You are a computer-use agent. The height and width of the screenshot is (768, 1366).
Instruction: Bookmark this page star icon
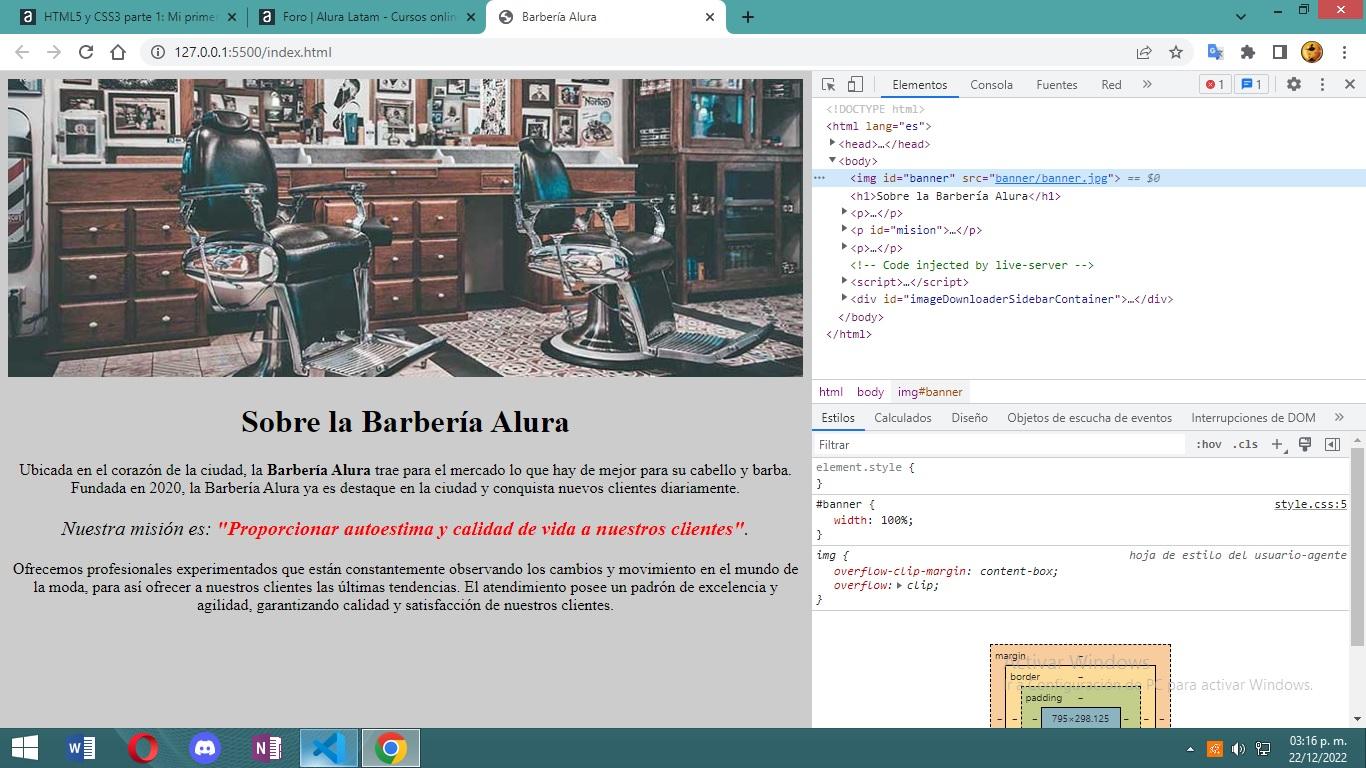(1176, 52)
